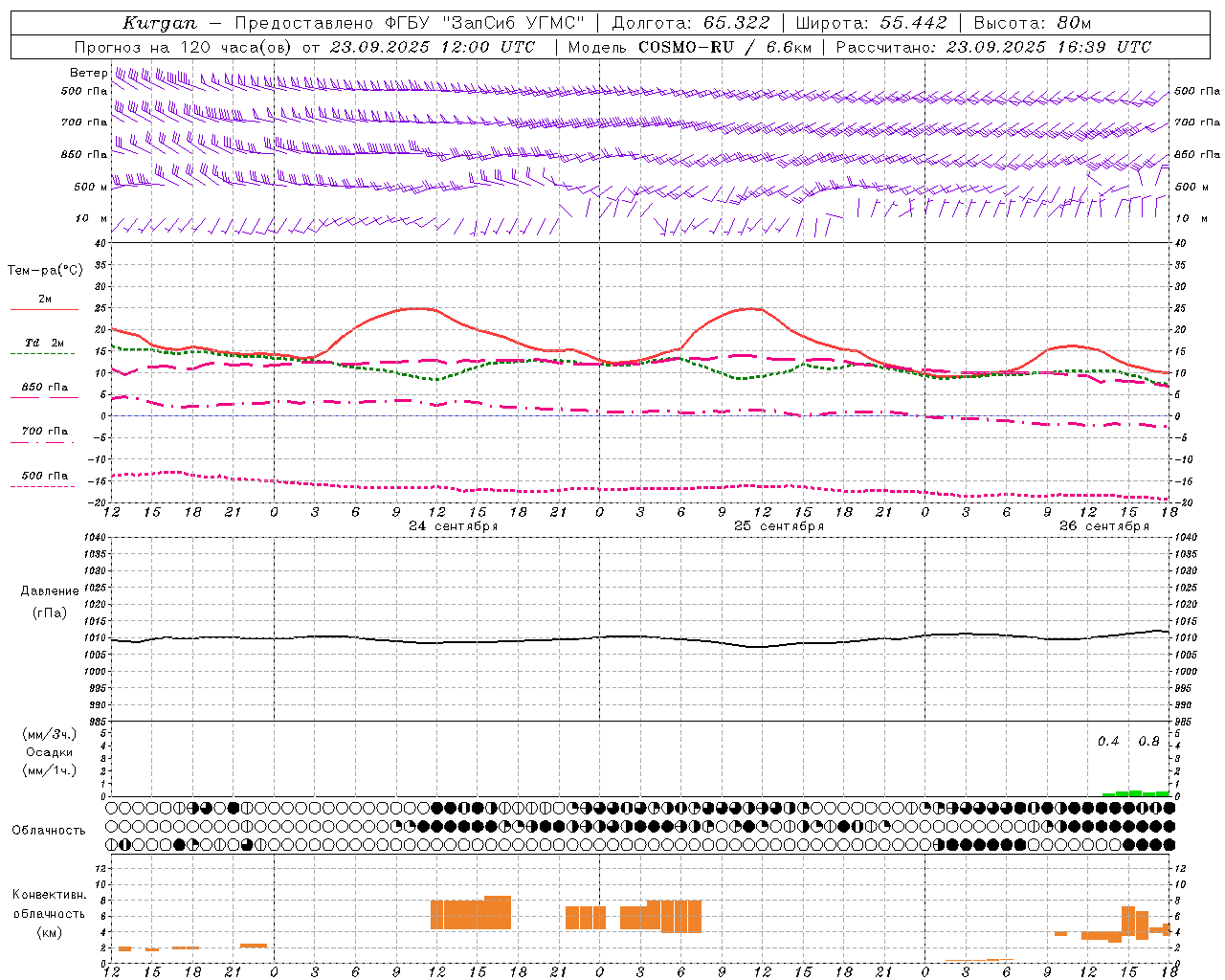Viewport: 1225px width, 980px height.
Task: Select the "Td 2м" dew point legend entry
Action: pos(45,343)
